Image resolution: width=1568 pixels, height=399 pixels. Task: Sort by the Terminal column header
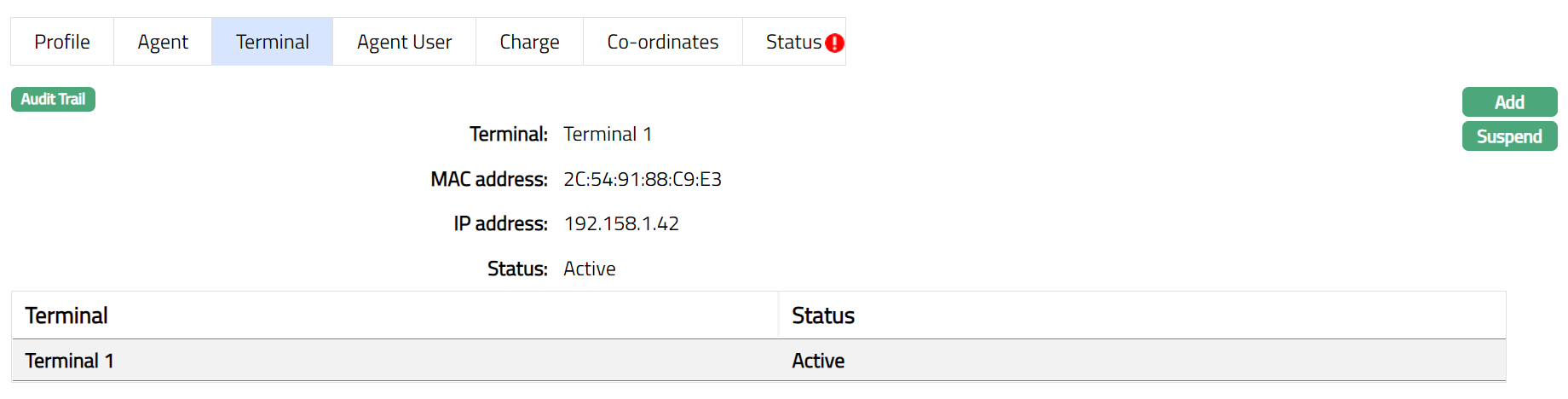[x=66, y=315]
